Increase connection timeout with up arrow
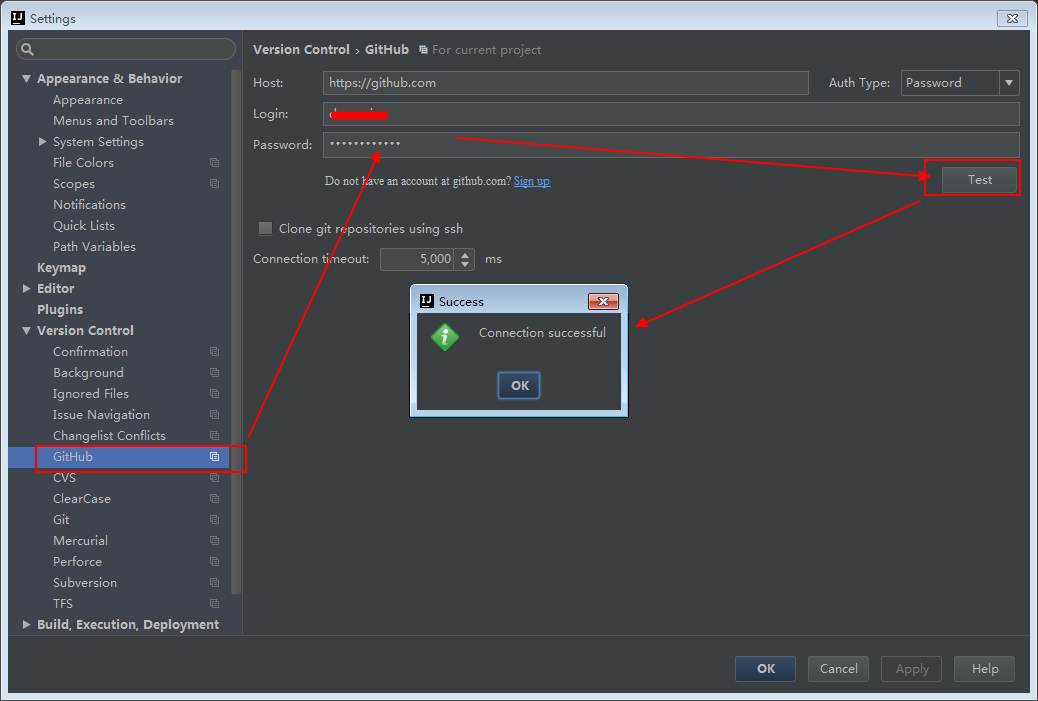This screenshot has width=1038, height=701. [465, 254]
